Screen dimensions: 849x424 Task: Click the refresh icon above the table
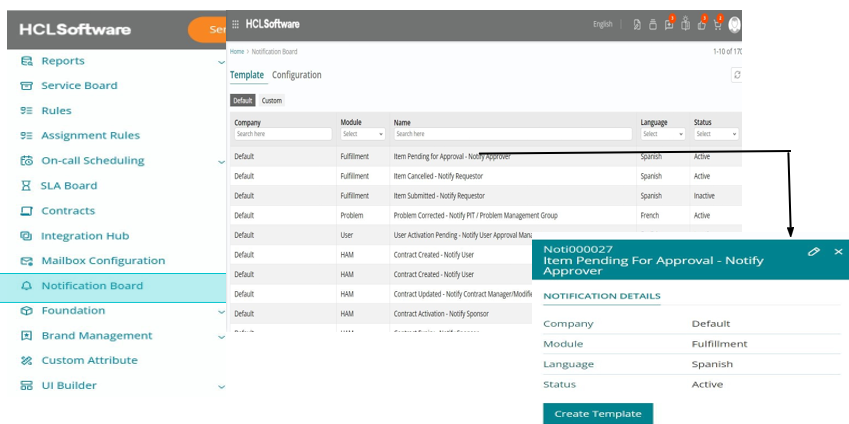coord(736,75)
